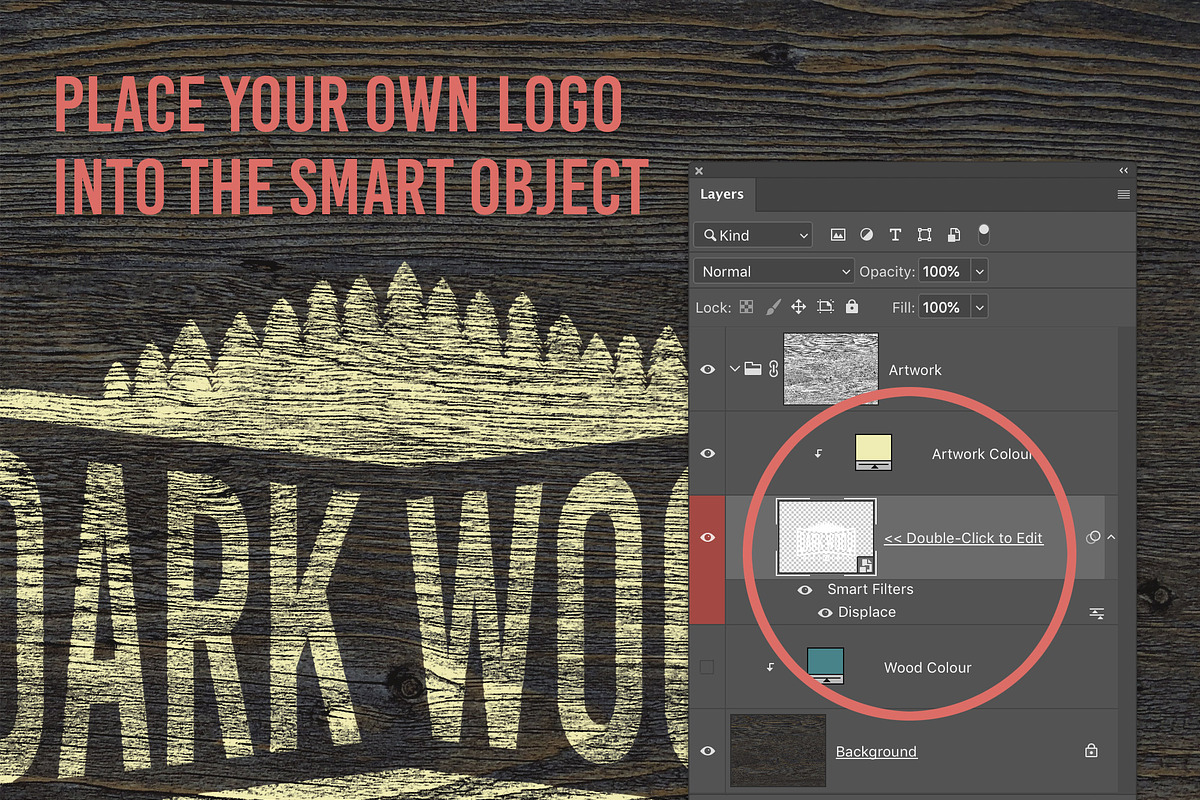Click the lock all padlock icon
The width and height of the screenshot is (1200, 800).
(x=852, y=307)
